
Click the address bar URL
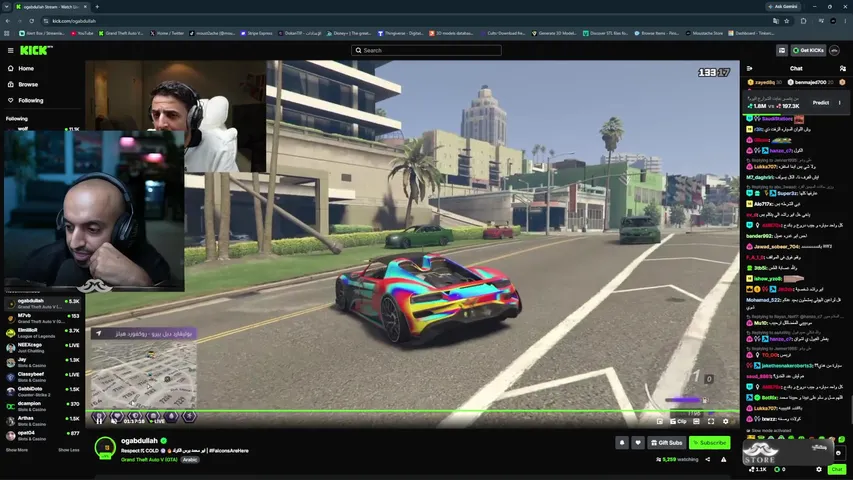(74, 21)
